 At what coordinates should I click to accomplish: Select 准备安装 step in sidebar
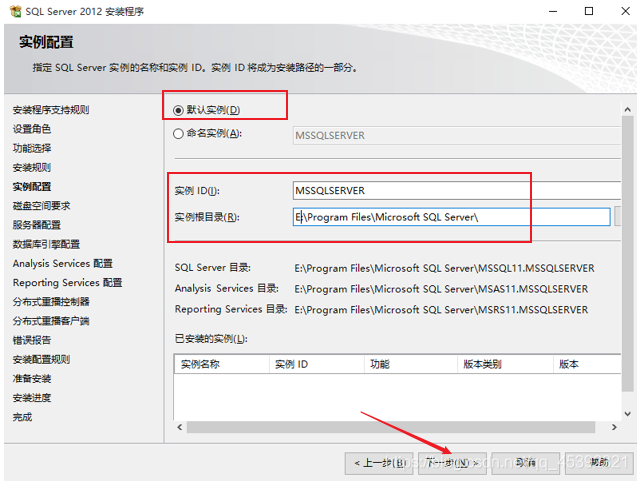[x=32, y=379]
